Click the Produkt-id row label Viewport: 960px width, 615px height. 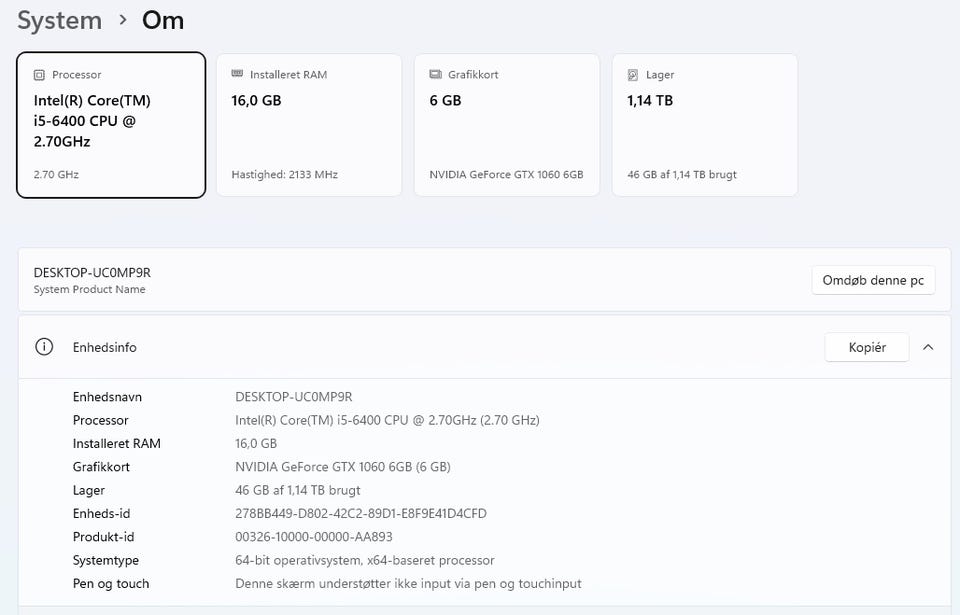[103, 537]
